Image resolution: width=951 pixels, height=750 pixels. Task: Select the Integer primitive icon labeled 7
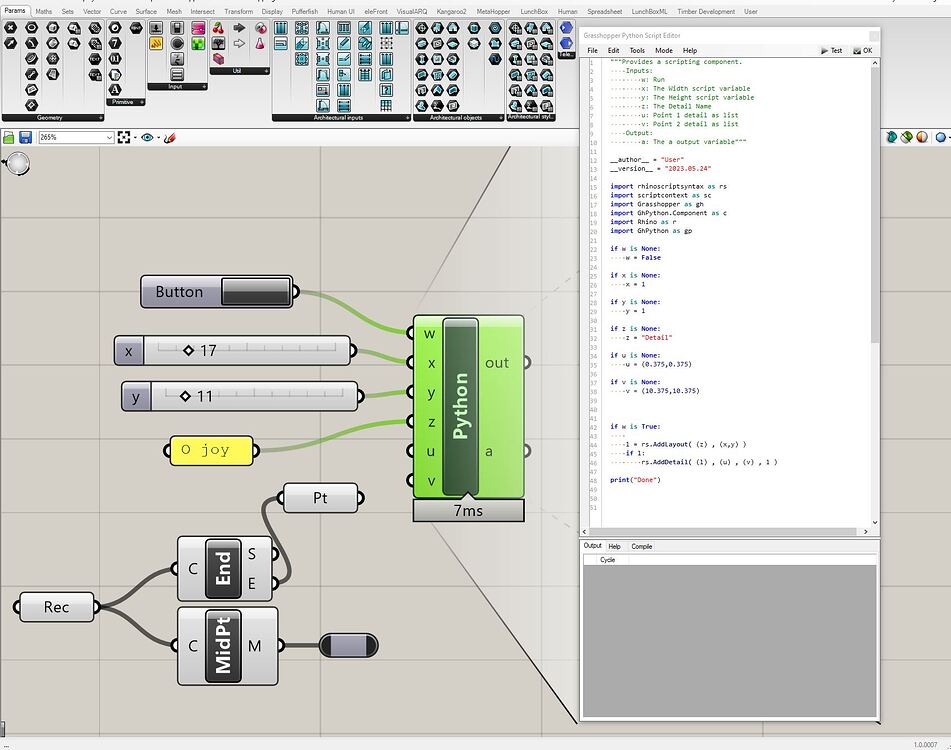(x=115, y=45)
